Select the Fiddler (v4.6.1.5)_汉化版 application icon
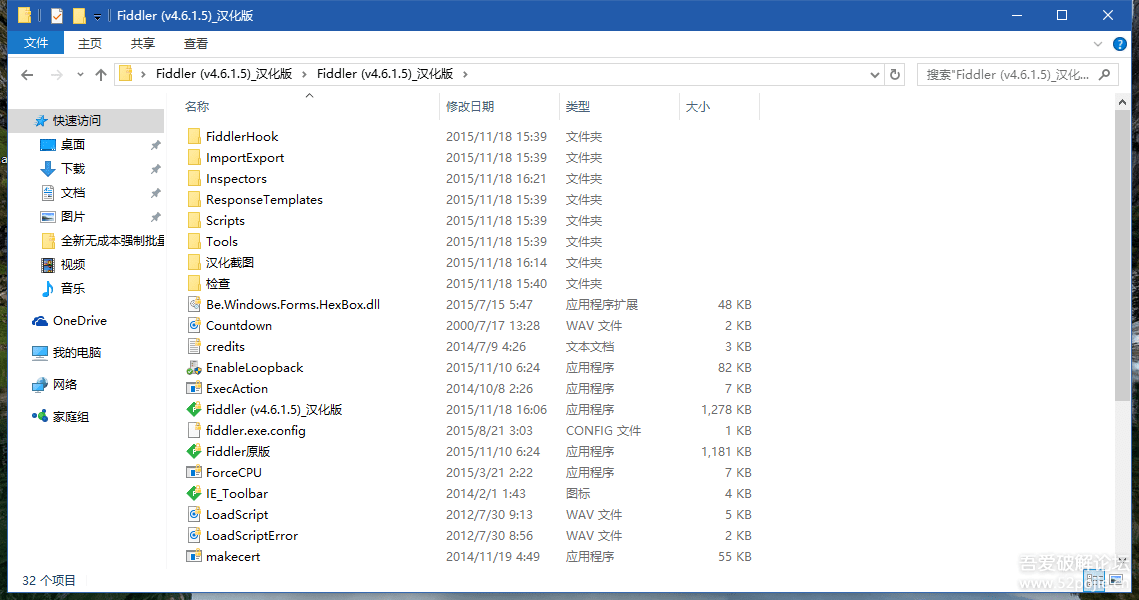This screenshot has width=1139, height=600. pos(193,410)
